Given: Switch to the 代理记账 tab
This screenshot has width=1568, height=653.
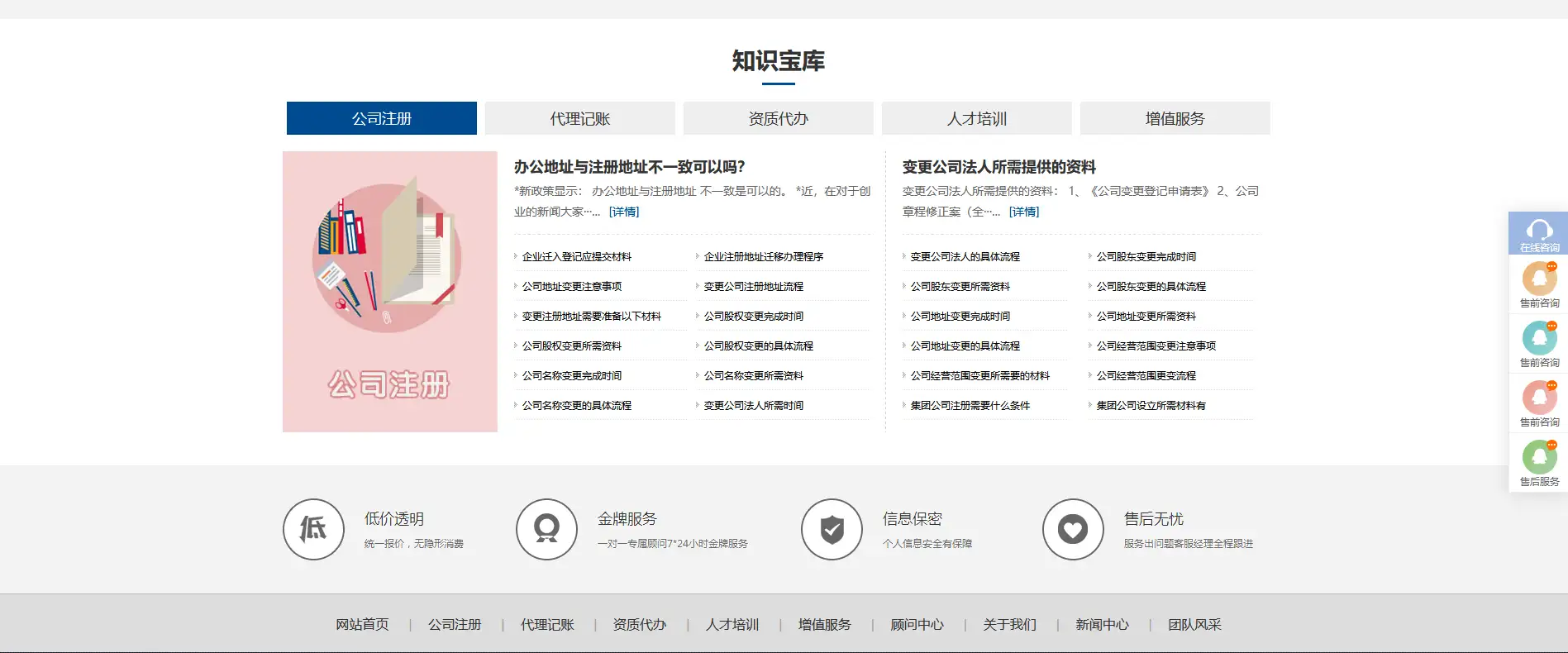Looking at the screenshot, I should pyautogui.click(x=579, y=118).
